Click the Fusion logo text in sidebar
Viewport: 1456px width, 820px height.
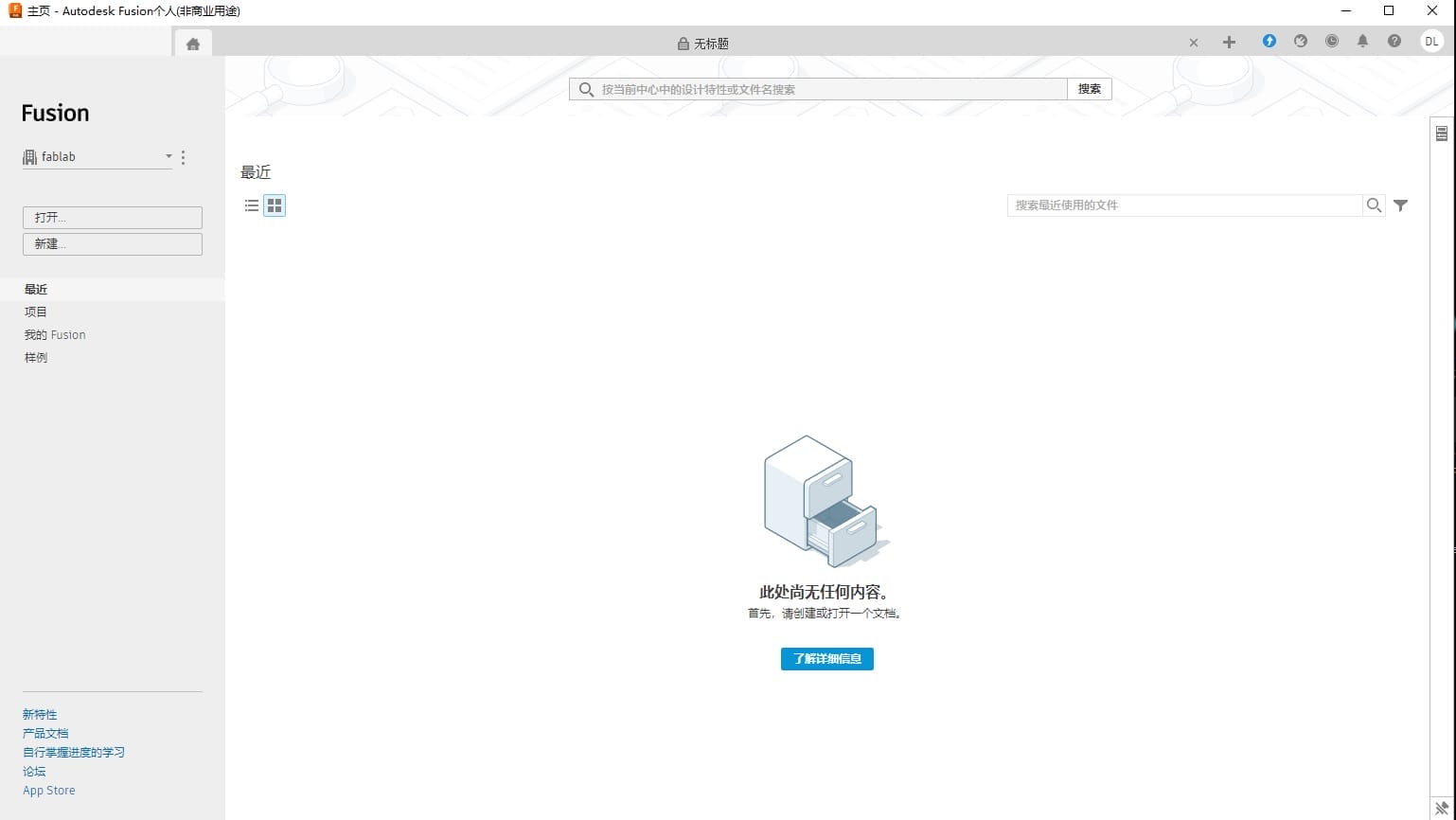(55, 114)
